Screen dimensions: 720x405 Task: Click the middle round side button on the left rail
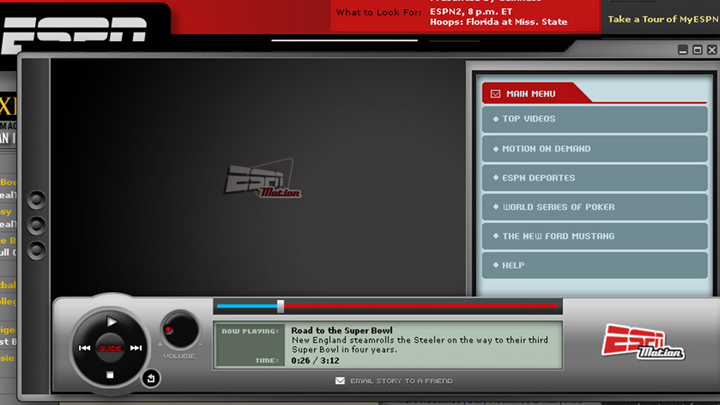coord(36,225)
